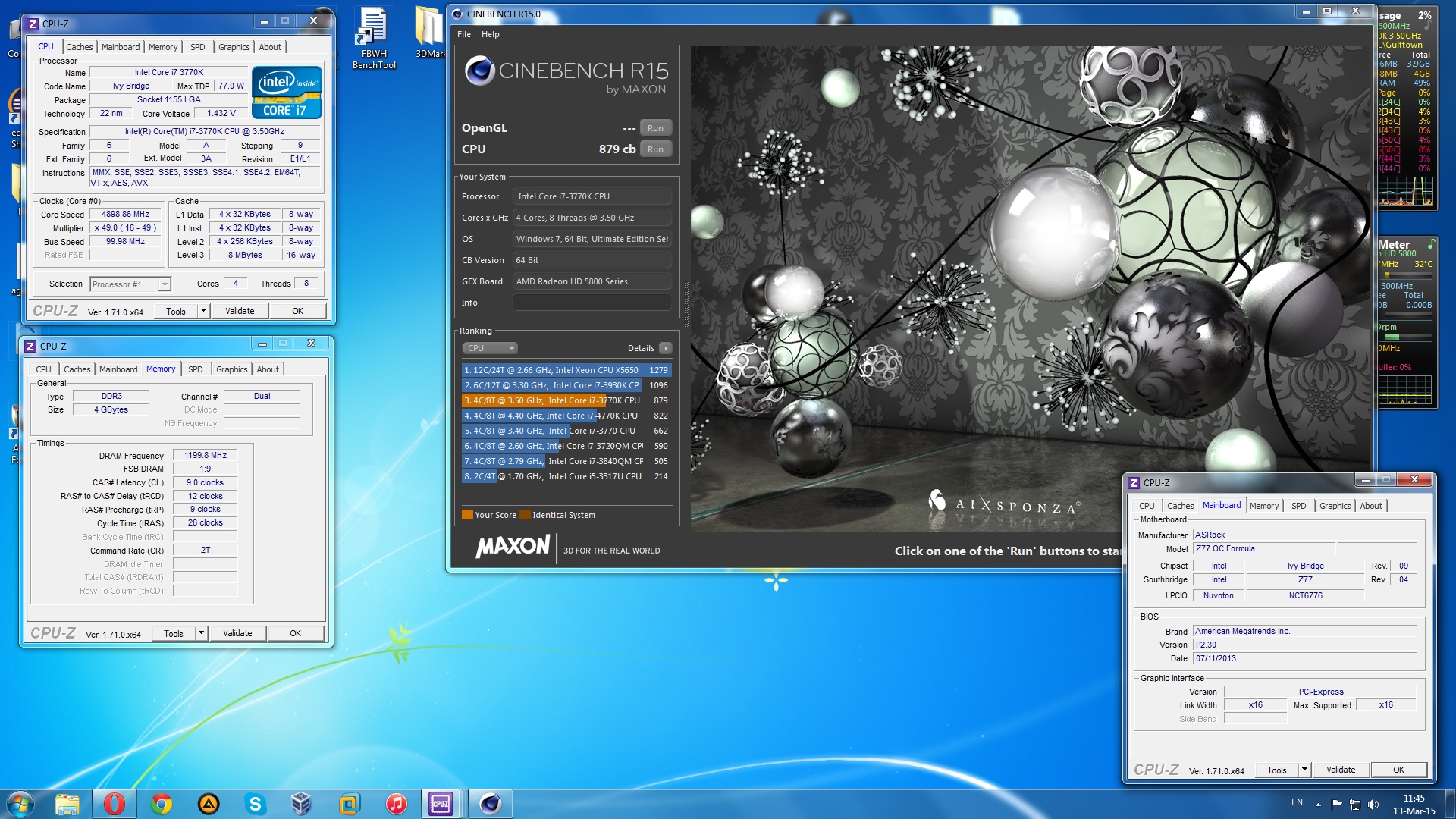Image resolution: width=1456 pixels, height=819 pixels.
Task: Click the Cinebench render preview image
Action: [x=1030, y=288]
